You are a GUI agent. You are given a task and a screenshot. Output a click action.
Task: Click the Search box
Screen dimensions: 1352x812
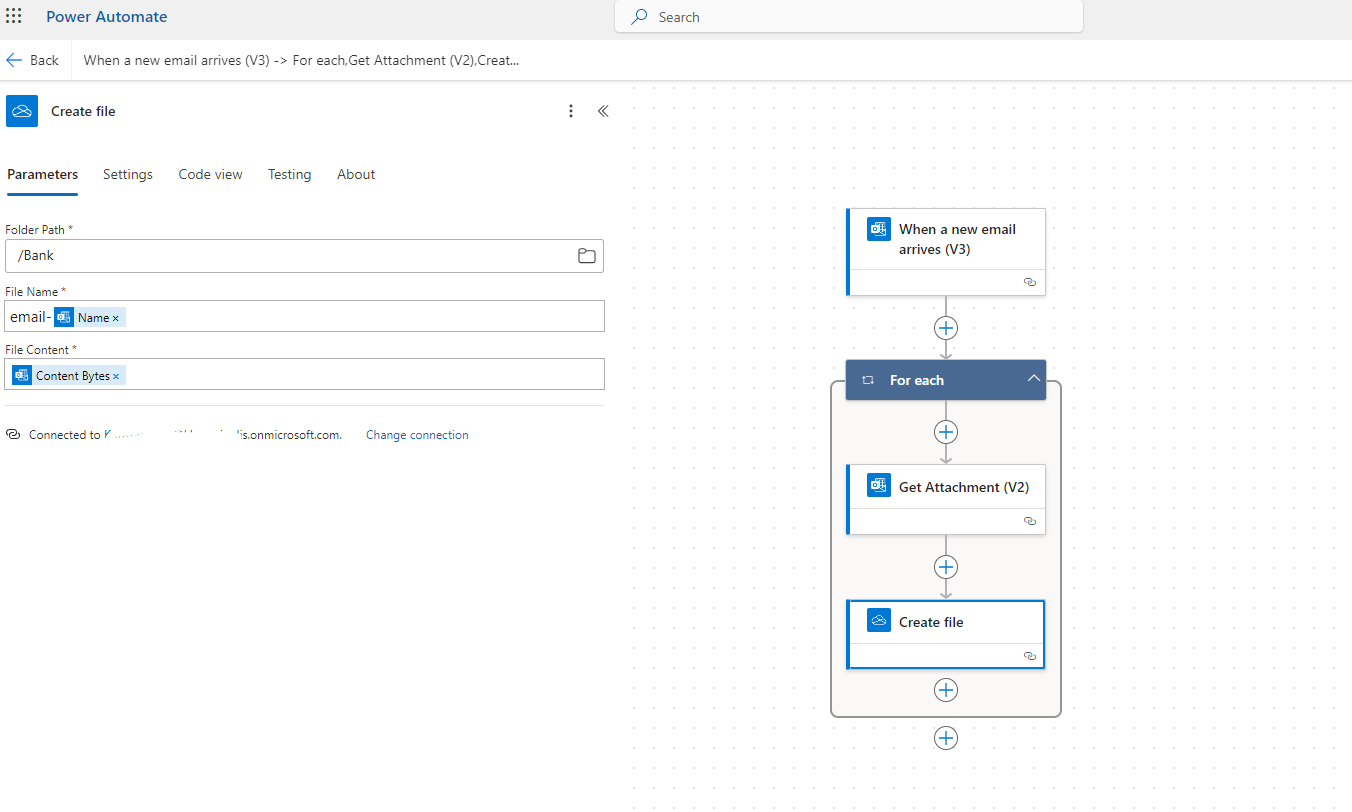tap(849, 17)
